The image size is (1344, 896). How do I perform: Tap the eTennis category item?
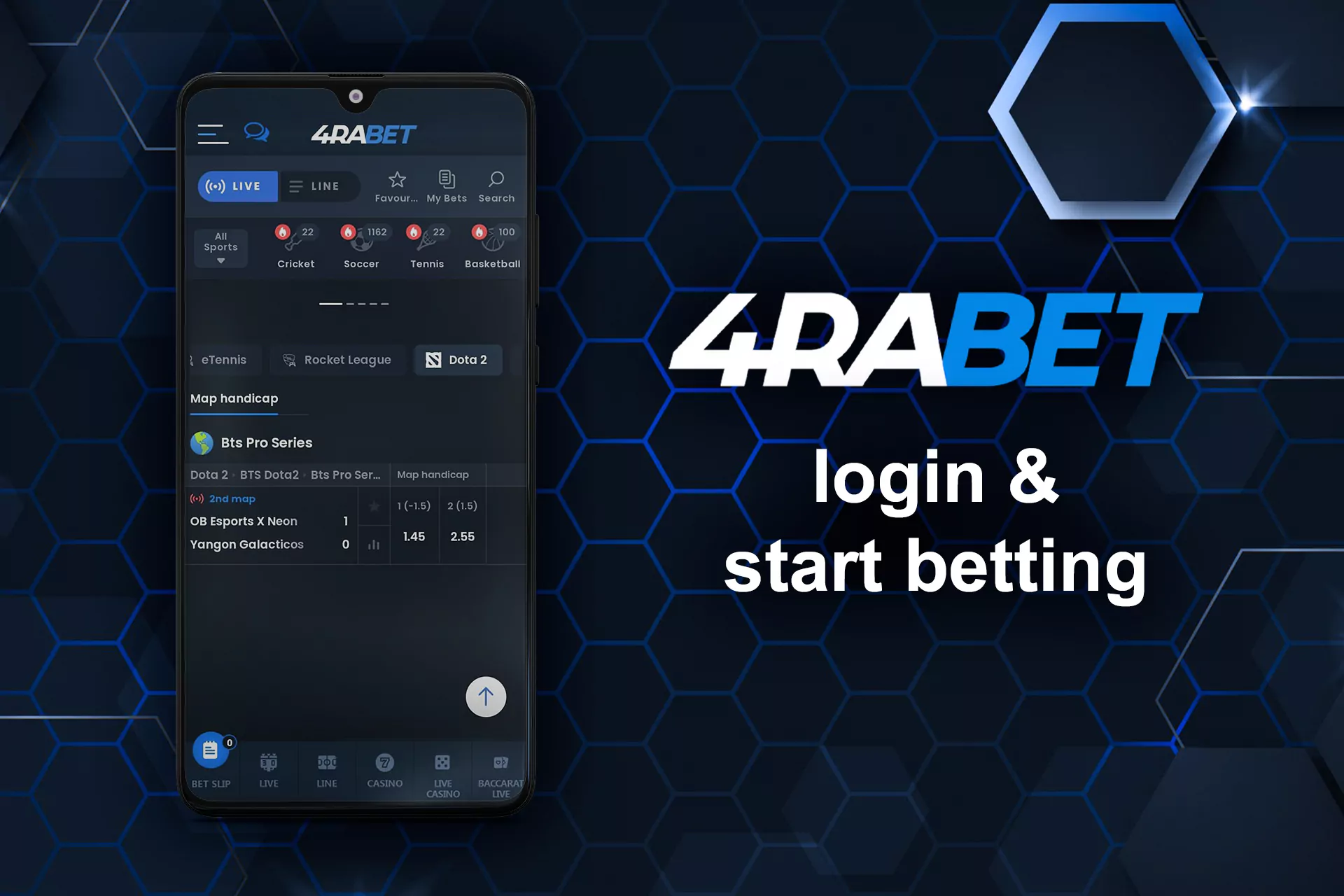(x=222, y=361)
